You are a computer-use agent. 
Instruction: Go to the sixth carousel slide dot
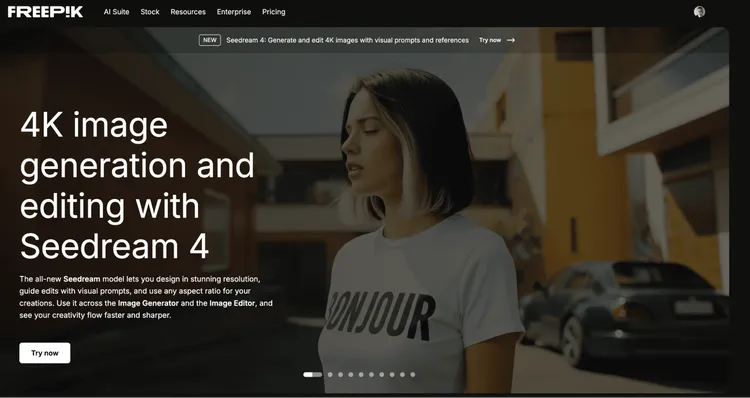point(371,375)
